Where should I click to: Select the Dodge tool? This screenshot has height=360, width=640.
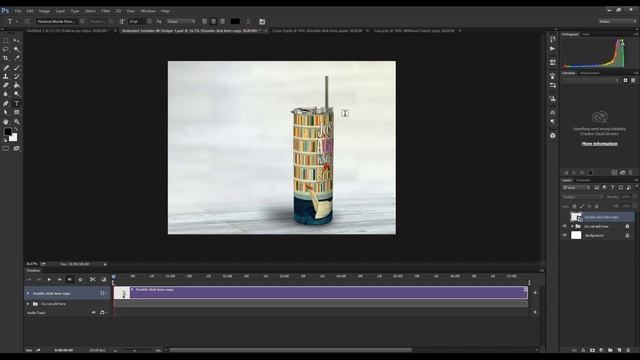(16, 94)
